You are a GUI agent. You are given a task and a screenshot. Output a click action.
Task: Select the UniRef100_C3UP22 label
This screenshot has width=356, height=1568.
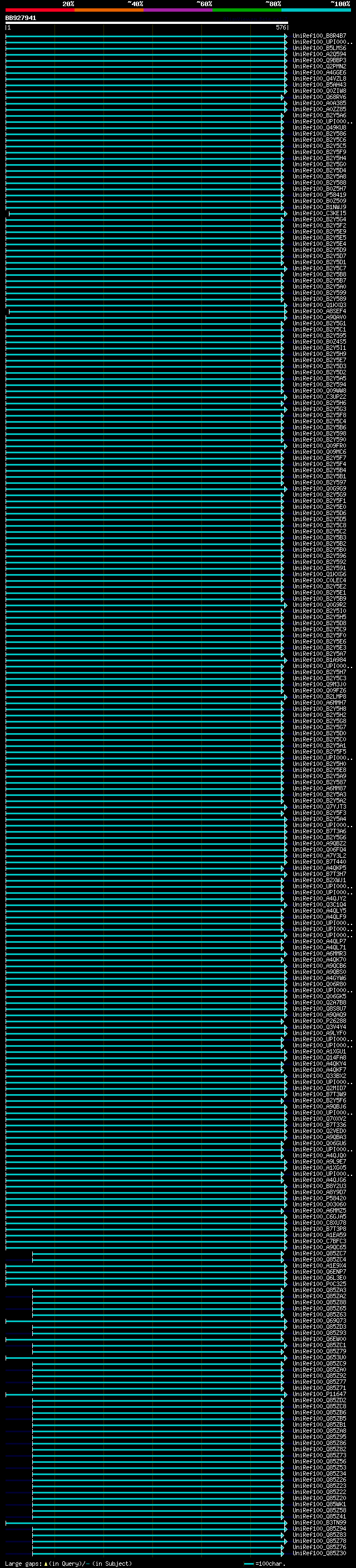coord(319,397)
